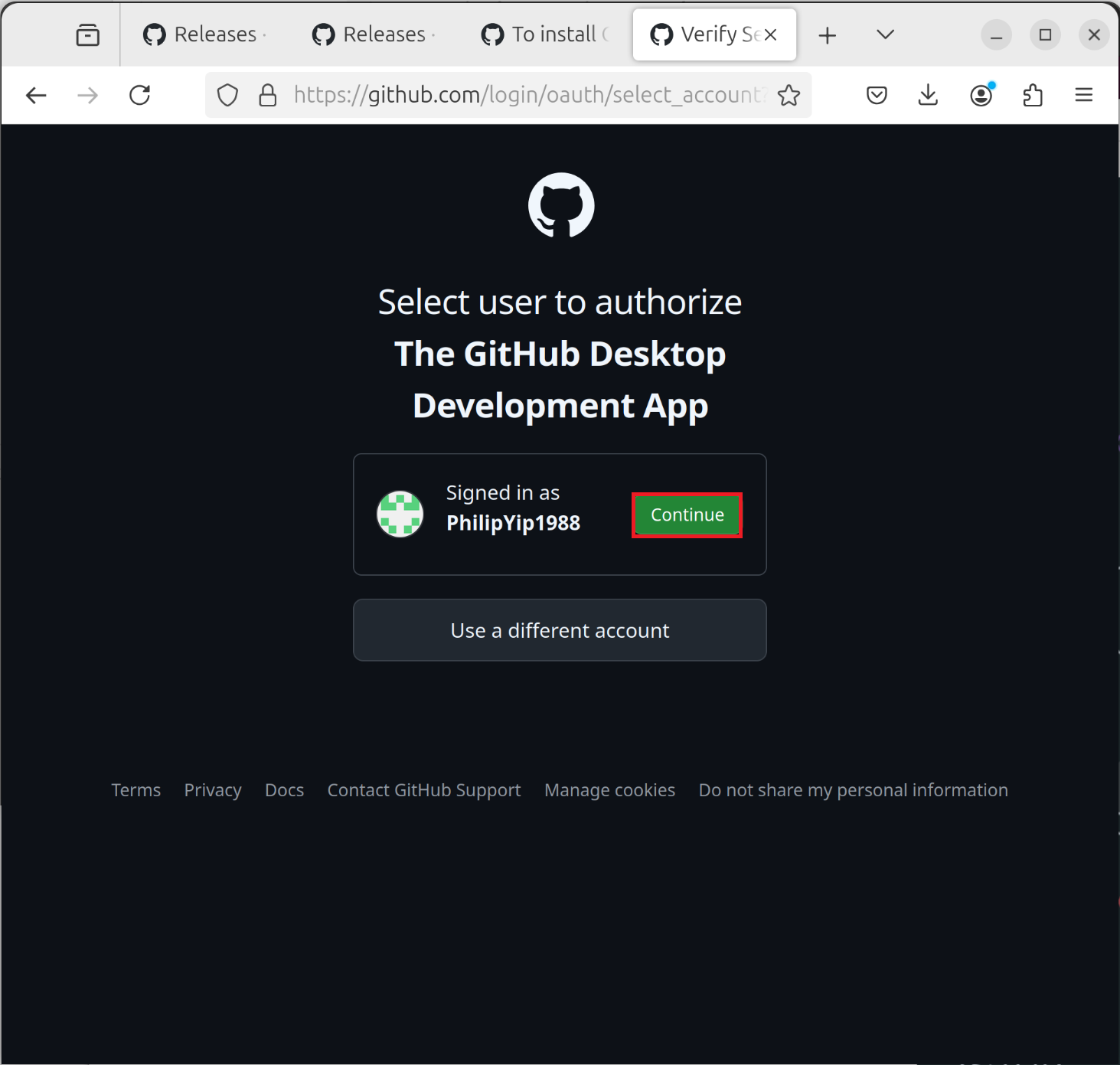This screenshot has width=1120, height=1065.
Task: Show tracking protection shield info
Action: click(x=227, y=95)
